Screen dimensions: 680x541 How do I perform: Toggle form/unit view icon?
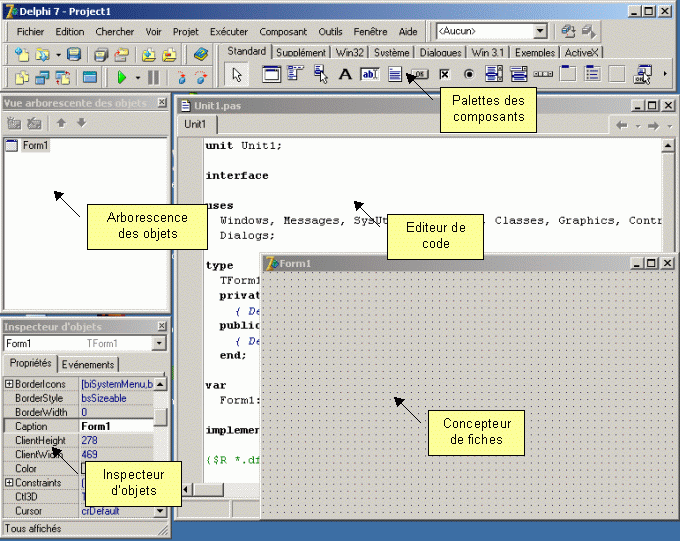point(62,78)
